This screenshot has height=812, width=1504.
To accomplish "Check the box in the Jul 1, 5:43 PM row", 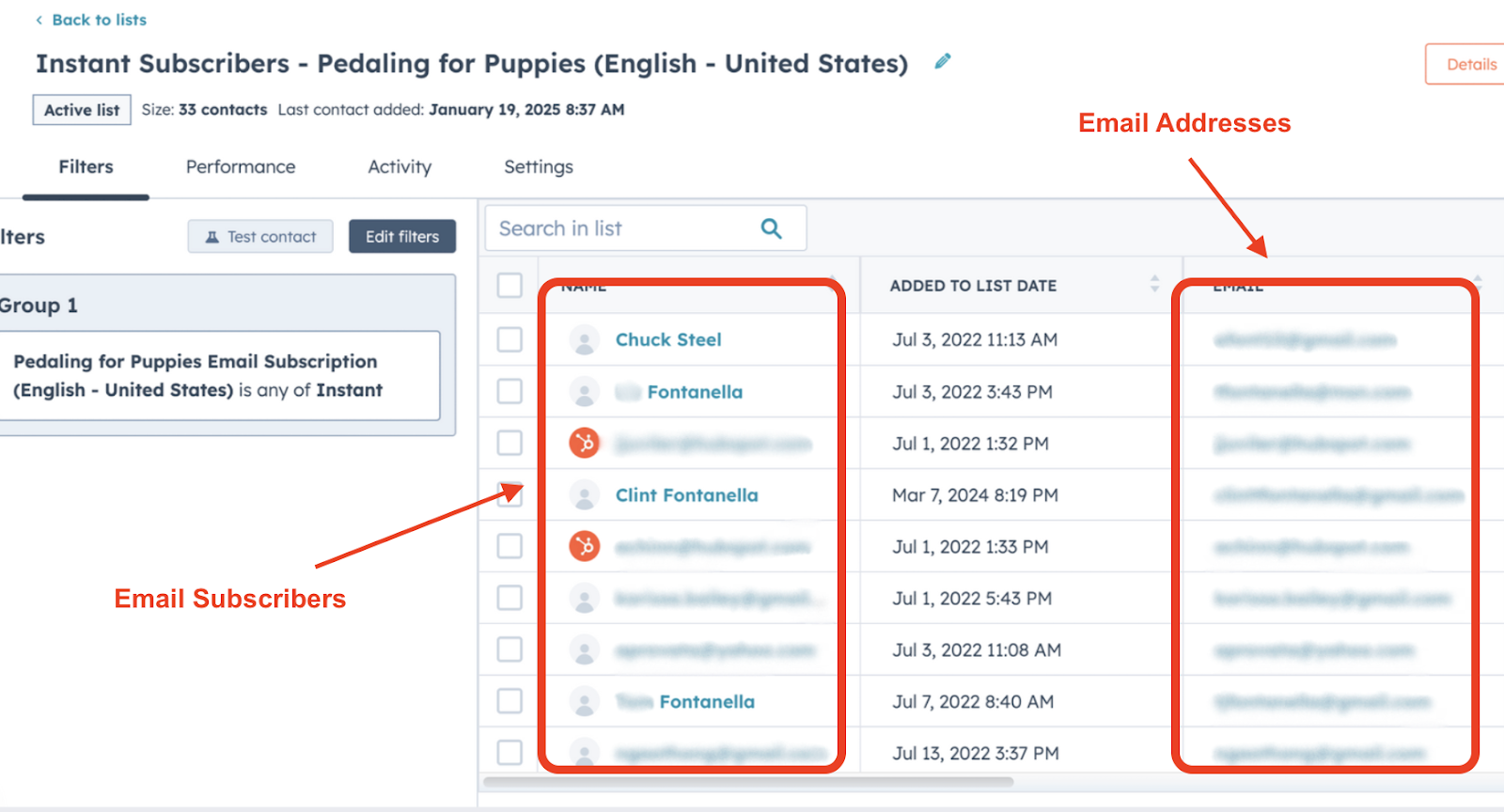I will tap(509, 598).
